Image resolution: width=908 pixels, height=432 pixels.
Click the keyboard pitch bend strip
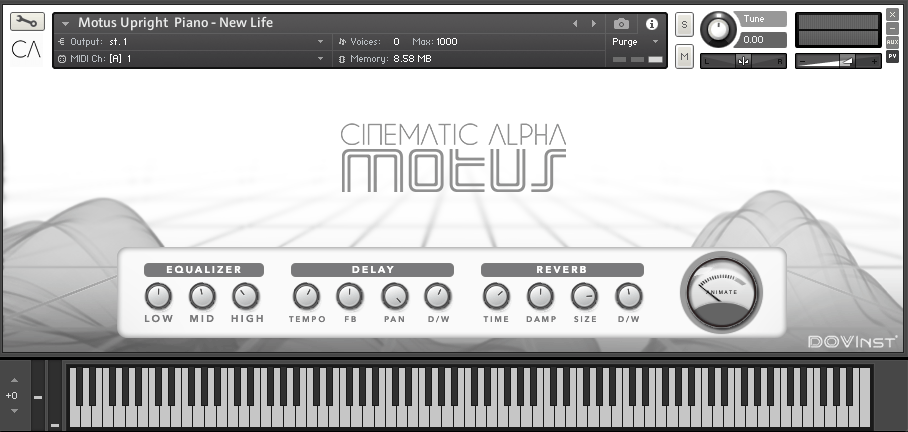(38, 396)
